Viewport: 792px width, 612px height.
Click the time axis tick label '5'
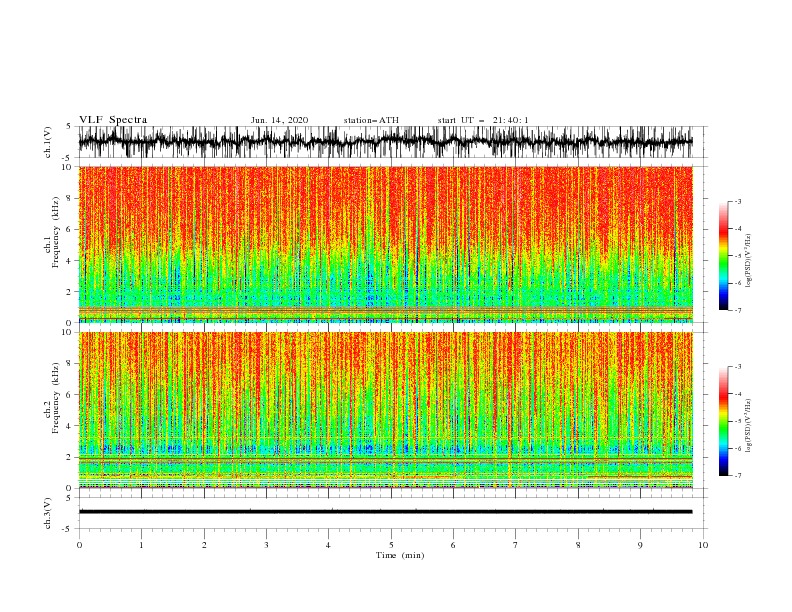tap(391, 545)
